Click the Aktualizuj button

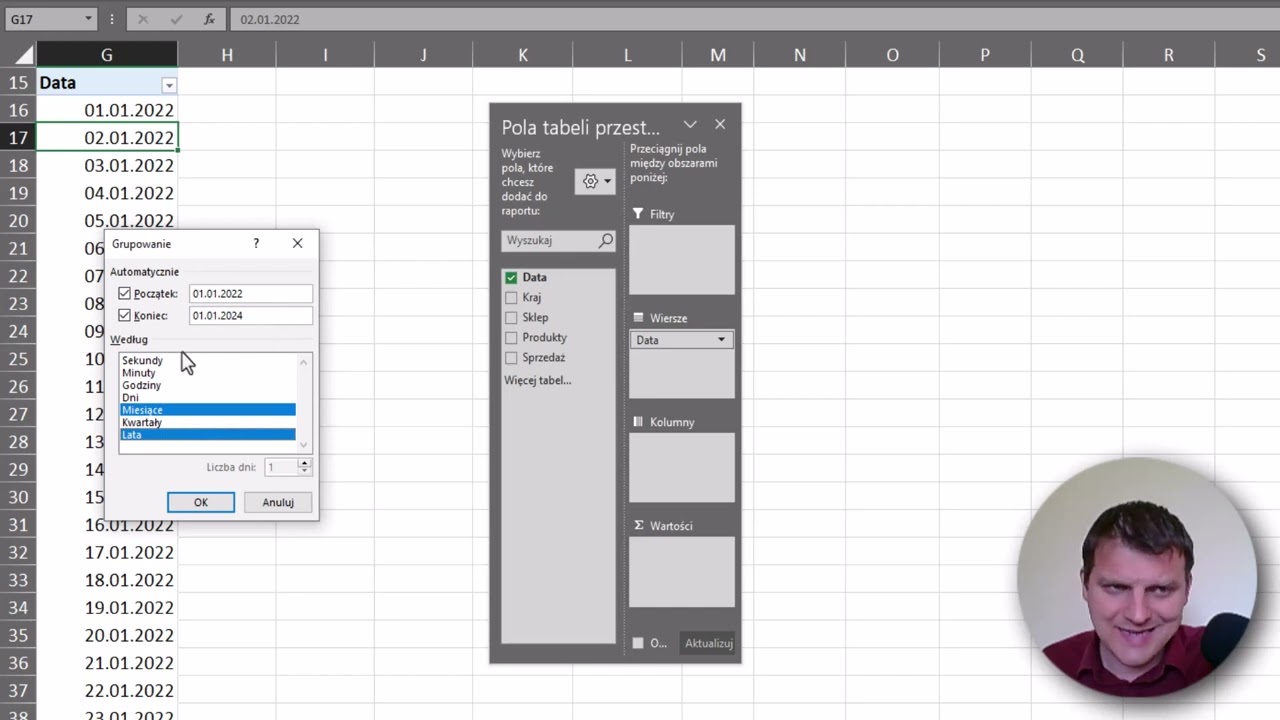coord(709,643)
